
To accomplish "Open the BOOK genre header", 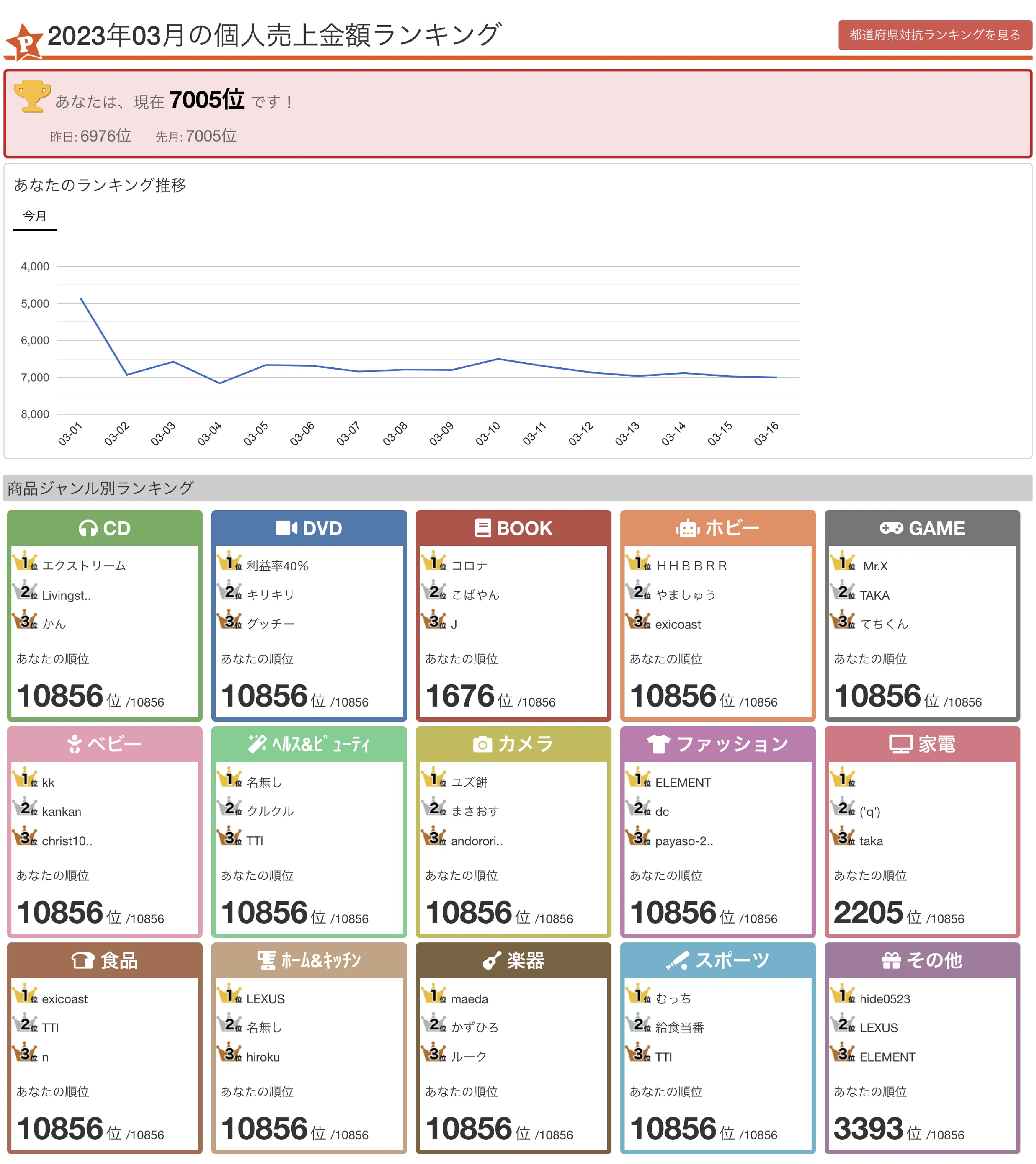I will click(513, 528).
